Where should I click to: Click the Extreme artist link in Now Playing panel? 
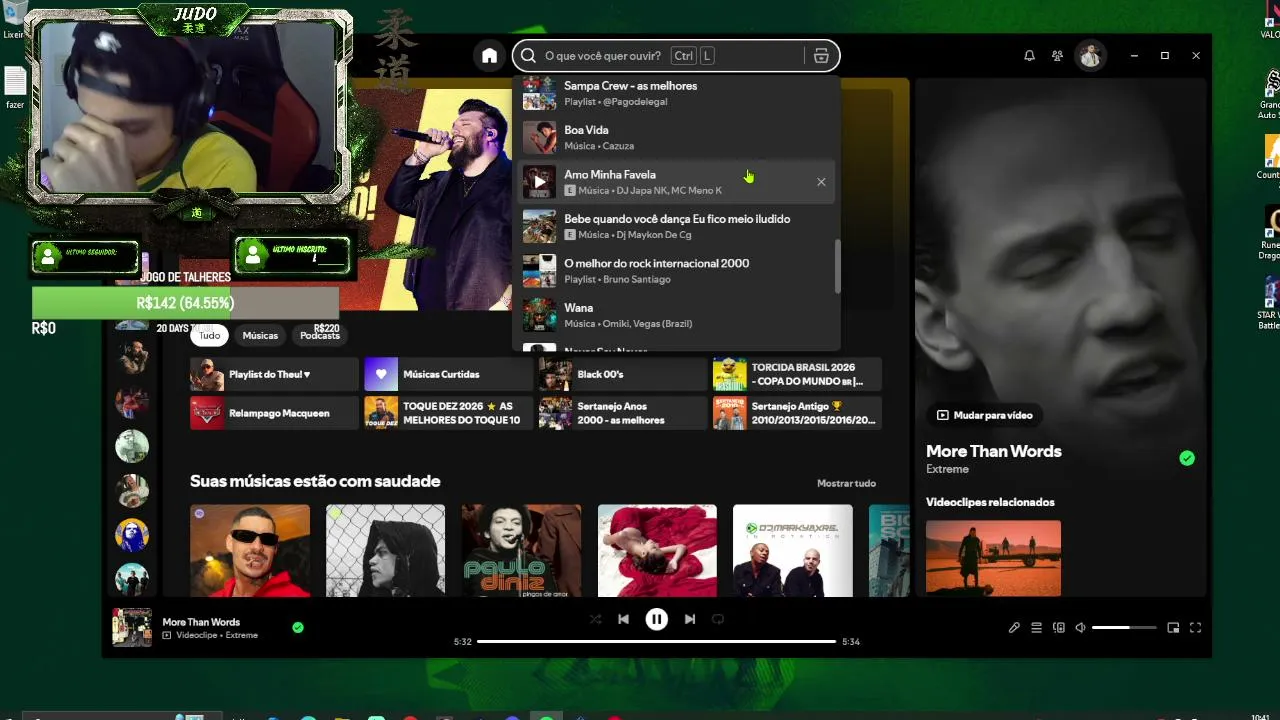coord(947,469)
